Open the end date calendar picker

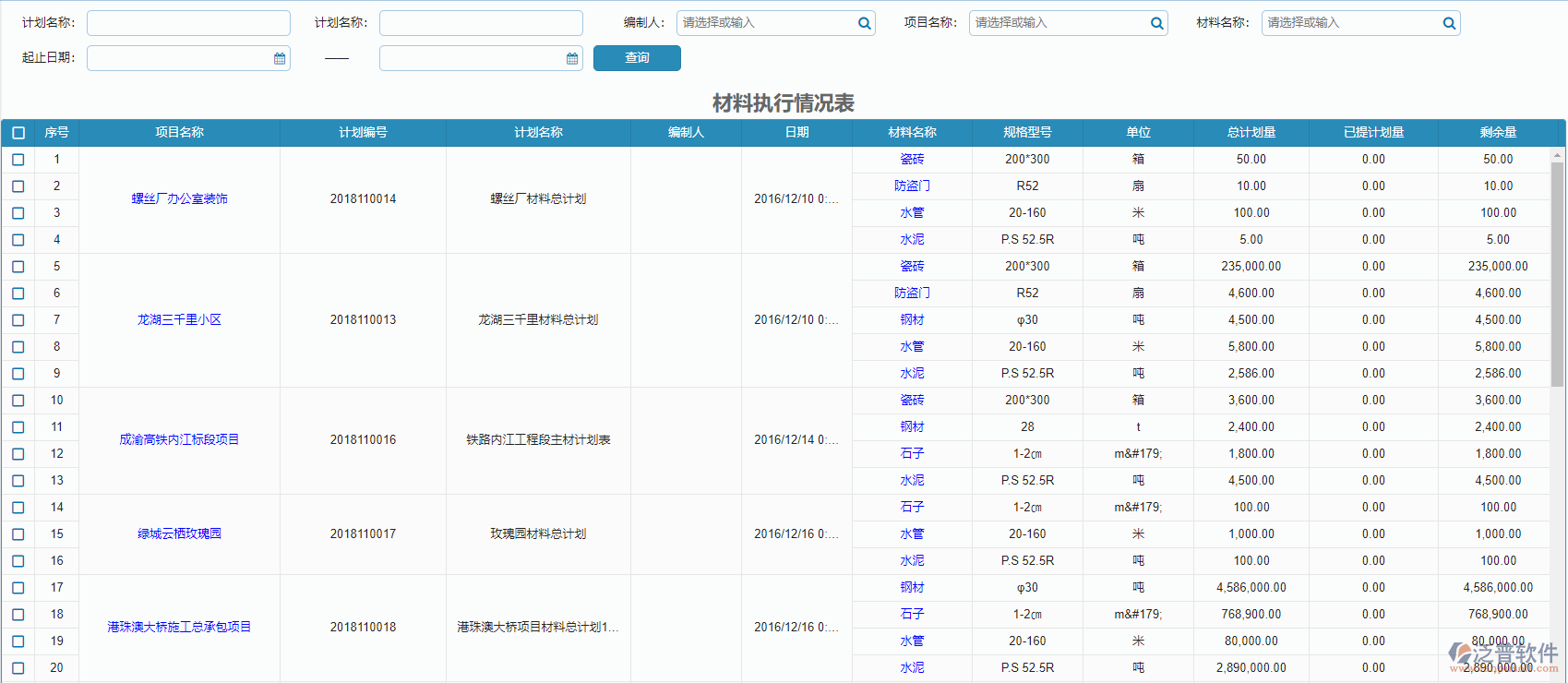[572, 58]
